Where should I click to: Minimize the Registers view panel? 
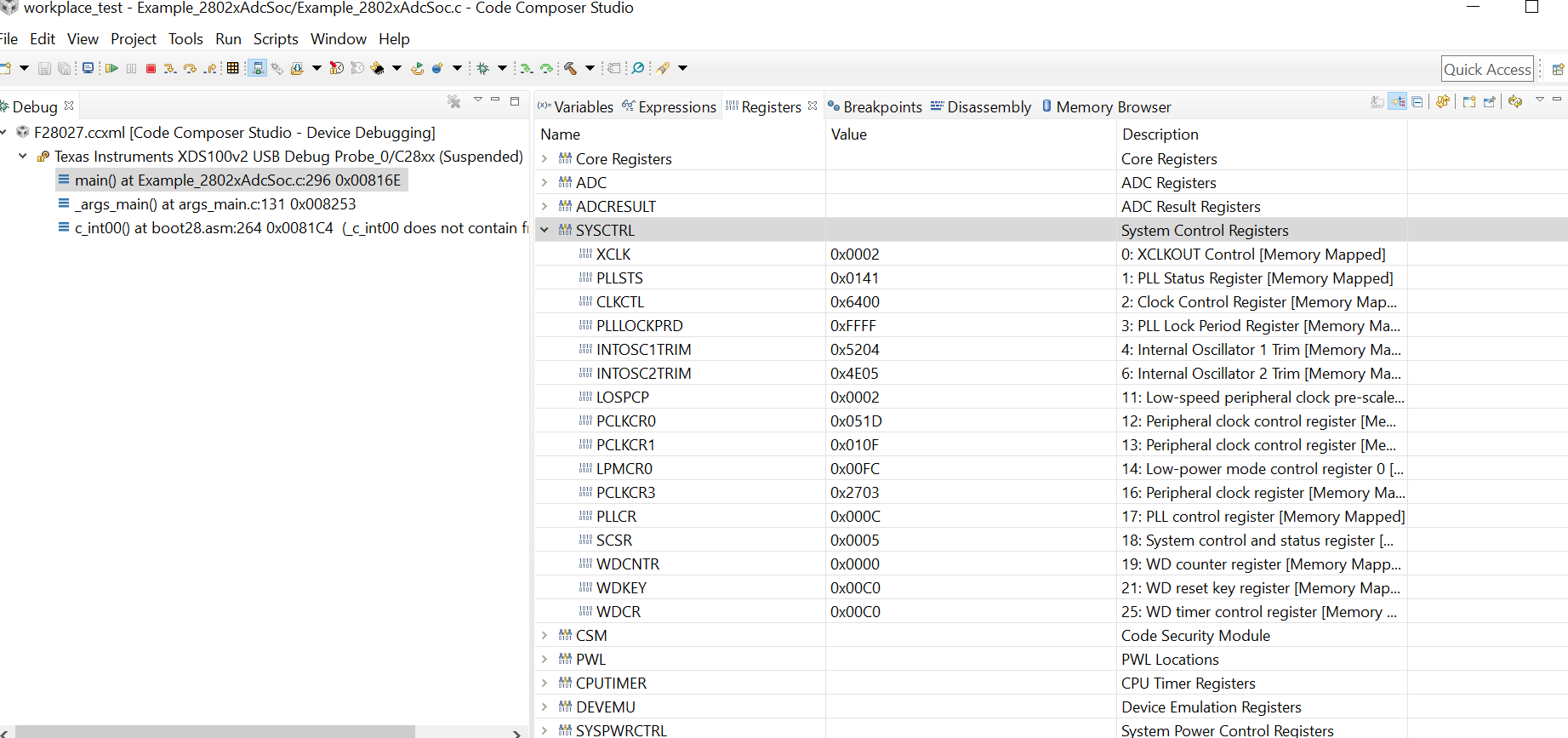point(1557,100)
